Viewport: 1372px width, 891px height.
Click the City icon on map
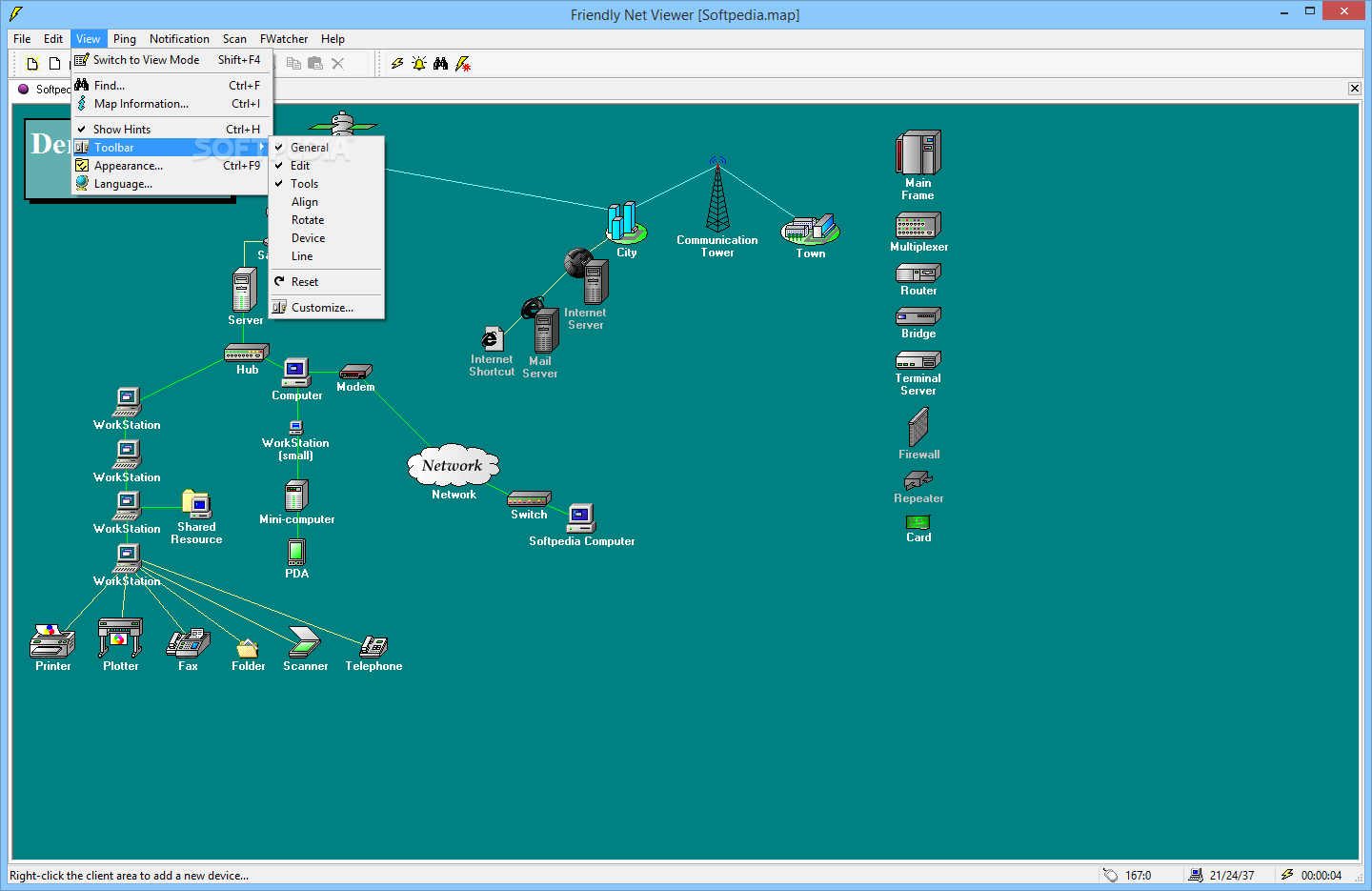[x=626, y=223]
